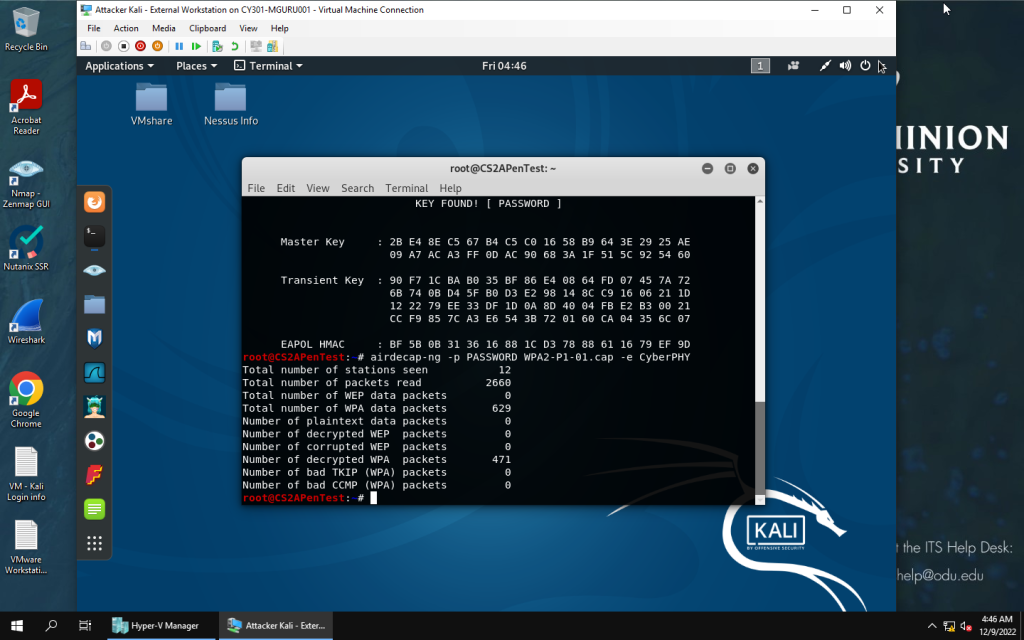Open green notes icon in Kali dock
The image size is (1024, 640).
(95, 509)
